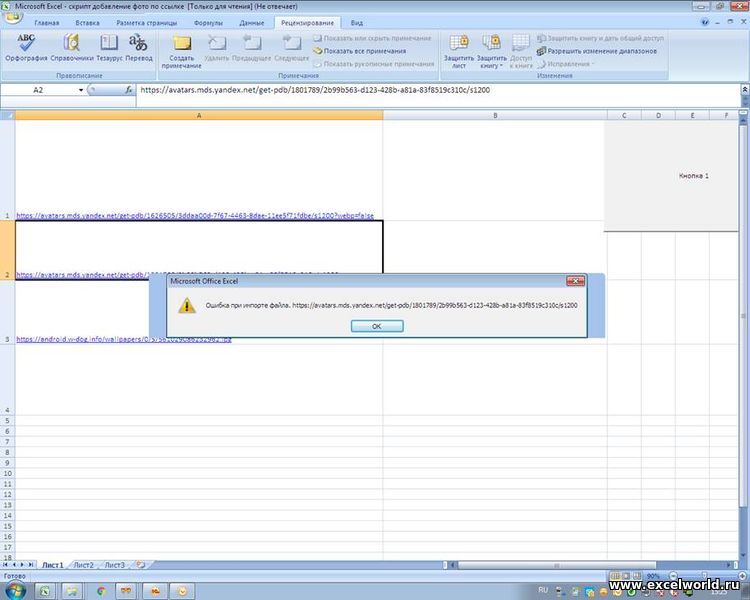Open Windows Start menu orb
The image size is (750, 600).
point(15,591)
